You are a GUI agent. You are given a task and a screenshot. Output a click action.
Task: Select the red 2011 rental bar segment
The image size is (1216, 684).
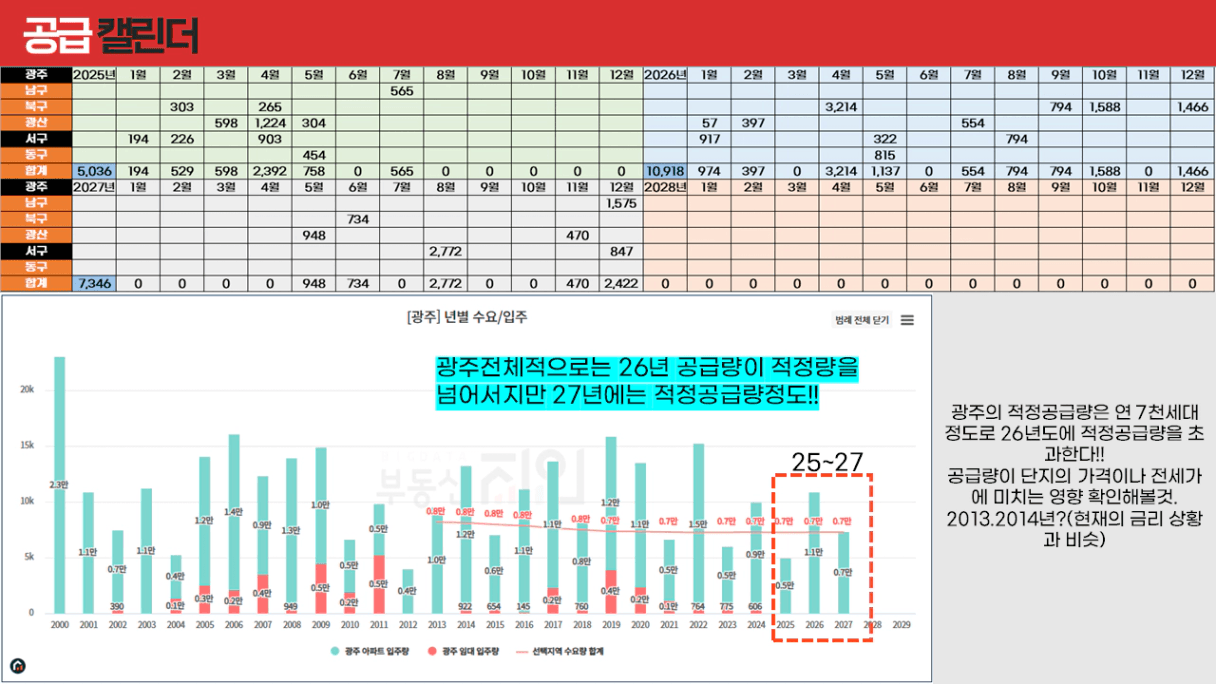379,584
